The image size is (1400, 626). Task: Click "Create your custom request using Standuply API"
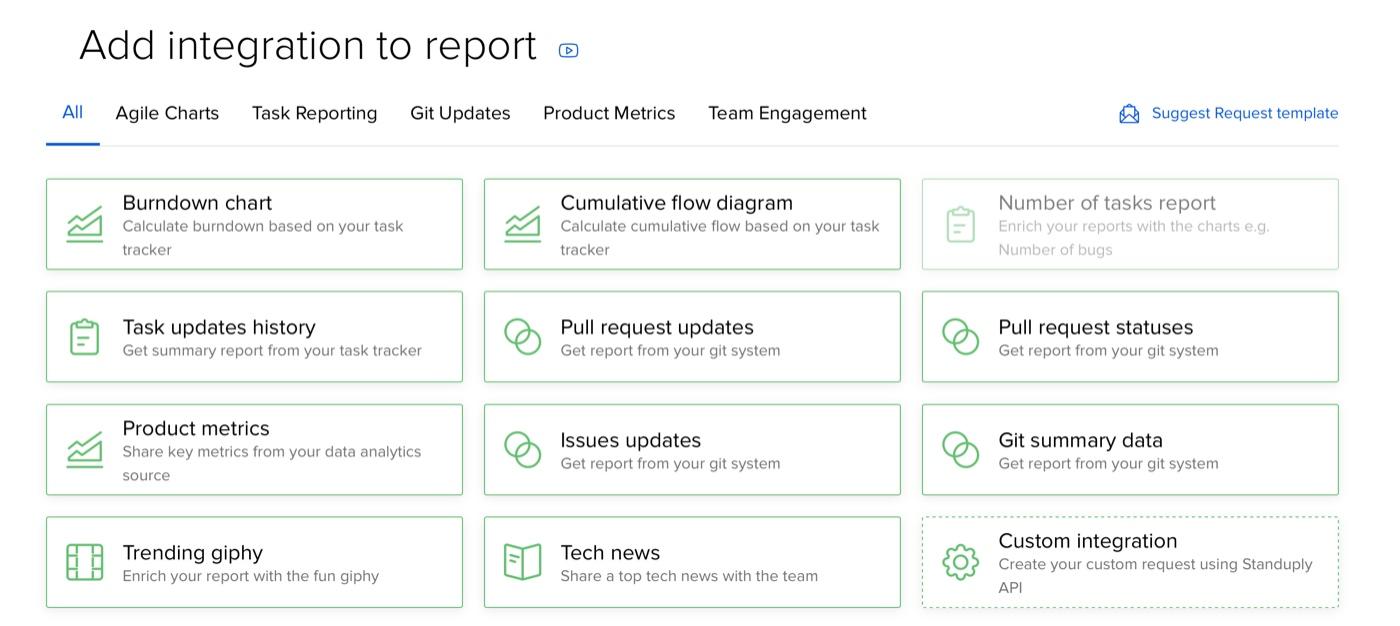coord(1155,576)
